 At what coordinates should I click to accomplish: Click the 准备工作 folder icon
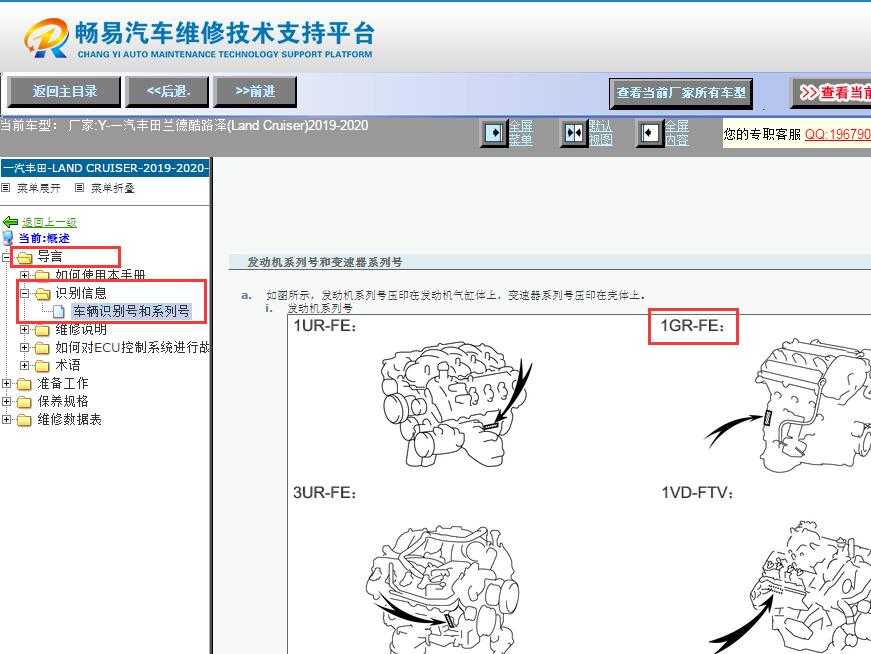tap(24, 384)
